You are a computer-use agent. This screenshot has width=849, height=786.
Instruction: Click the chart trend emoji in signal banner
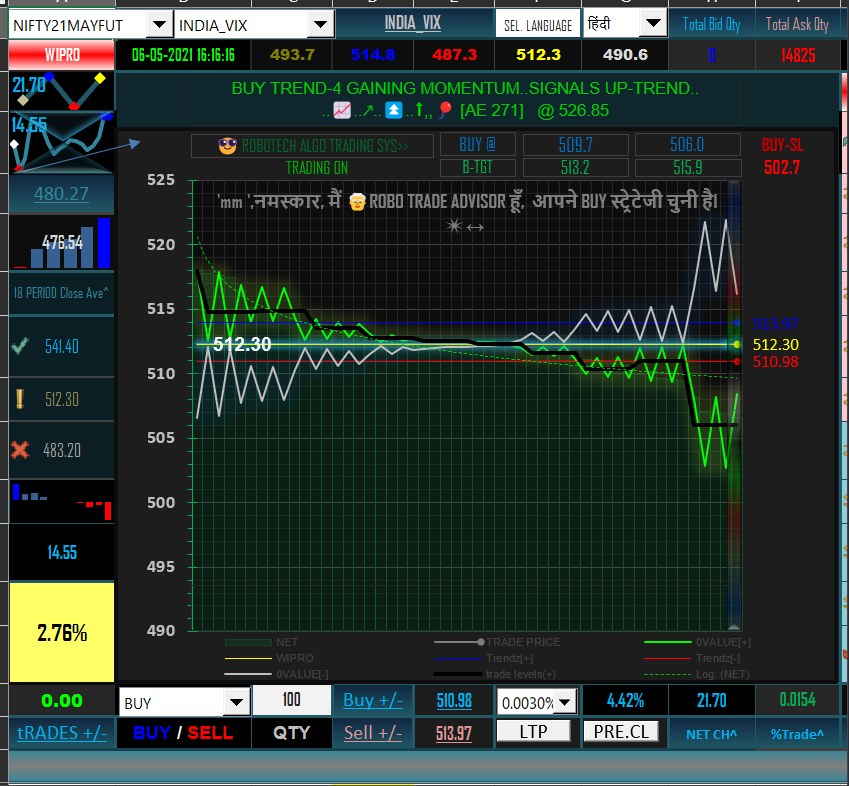click(342, 110)
